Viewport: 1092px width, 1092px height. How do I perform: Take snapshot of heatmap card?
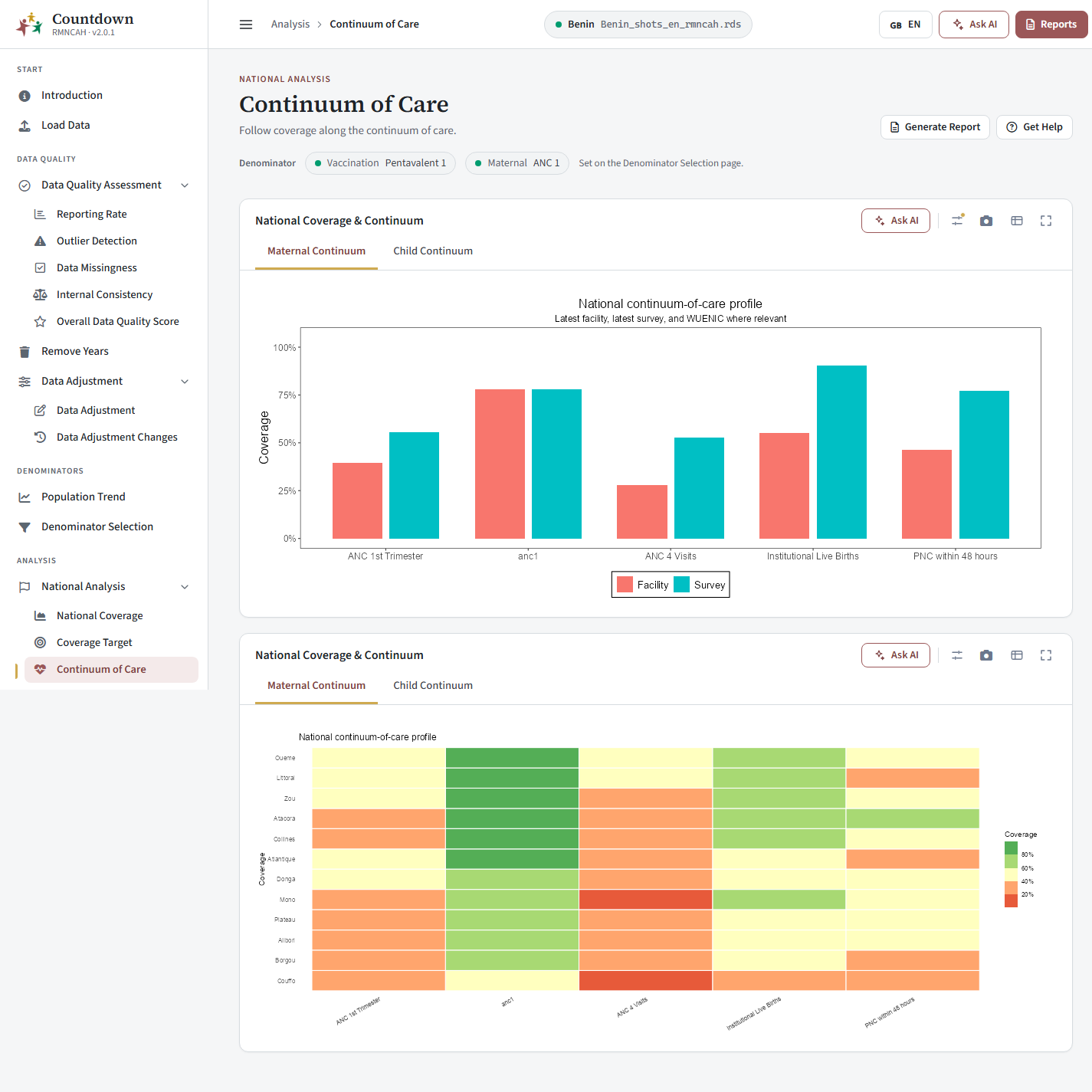click(986, 655)
